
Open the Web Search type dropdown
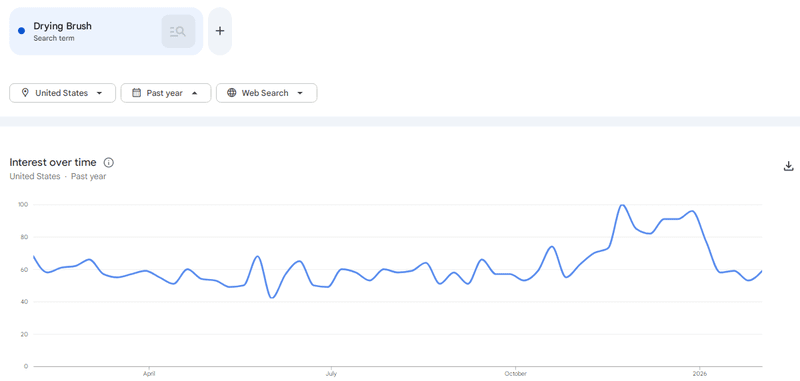(266, 93)
